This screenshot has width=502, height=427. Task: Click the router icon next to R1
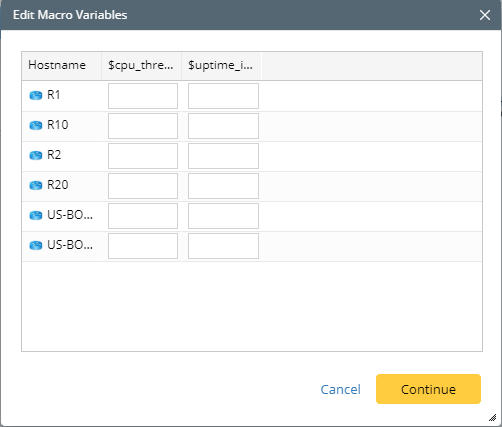pyautogui.click(x=36, y=96)
